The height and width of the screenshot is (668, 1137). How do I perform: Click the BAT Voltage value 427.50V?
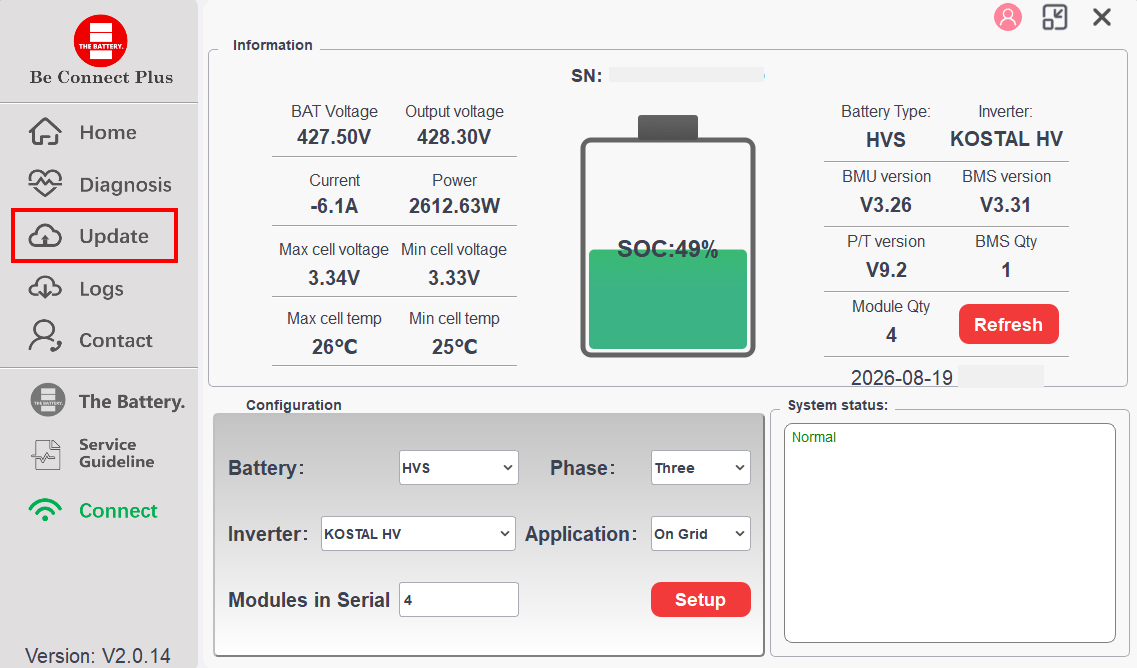[334, 137]
